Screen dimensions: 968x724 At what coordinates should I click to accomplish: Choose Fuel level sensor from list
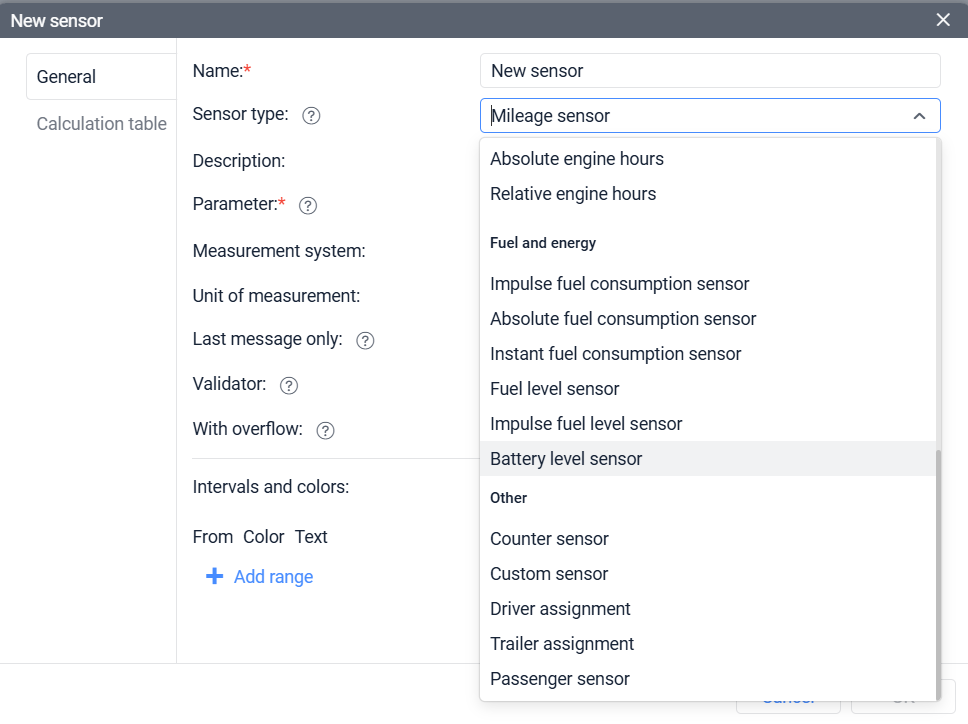(x=555, y=389)
